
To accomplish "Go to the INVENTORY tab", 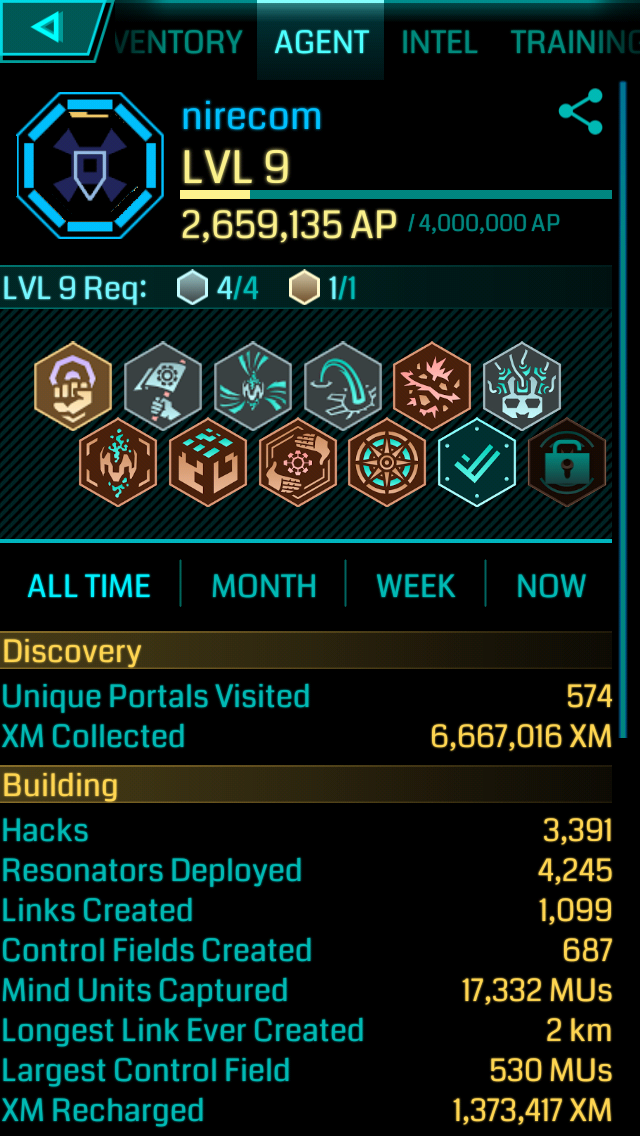I will point(178,42).
